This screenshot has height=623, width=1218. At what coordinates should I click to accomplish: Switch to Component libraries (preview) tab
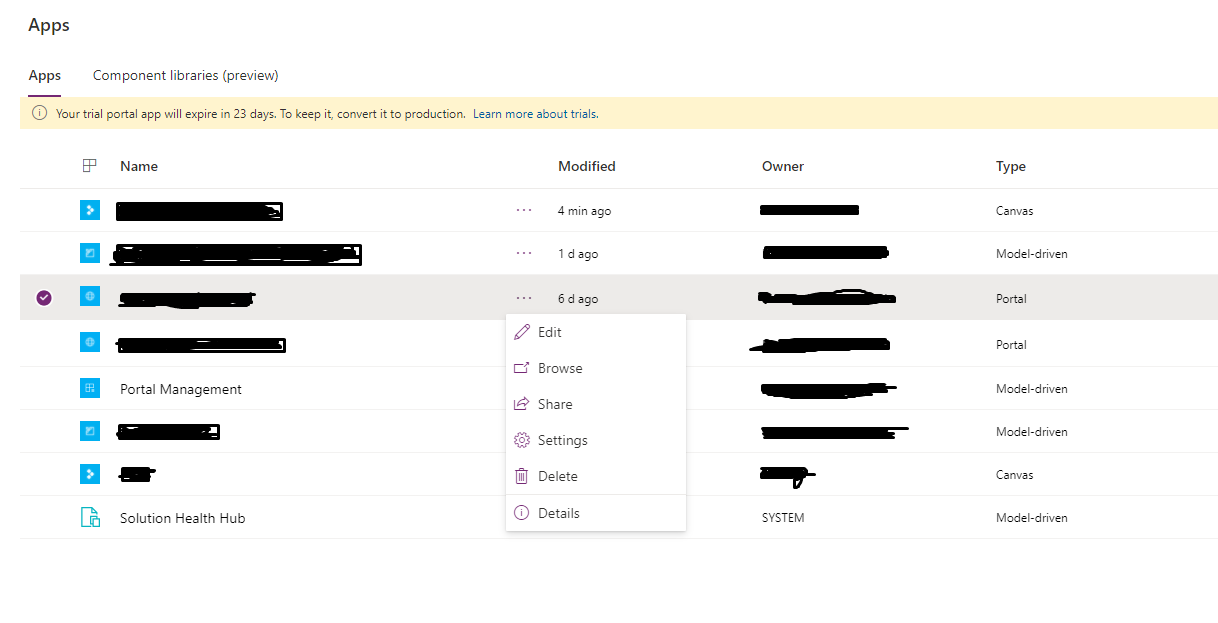click(185, 75)
